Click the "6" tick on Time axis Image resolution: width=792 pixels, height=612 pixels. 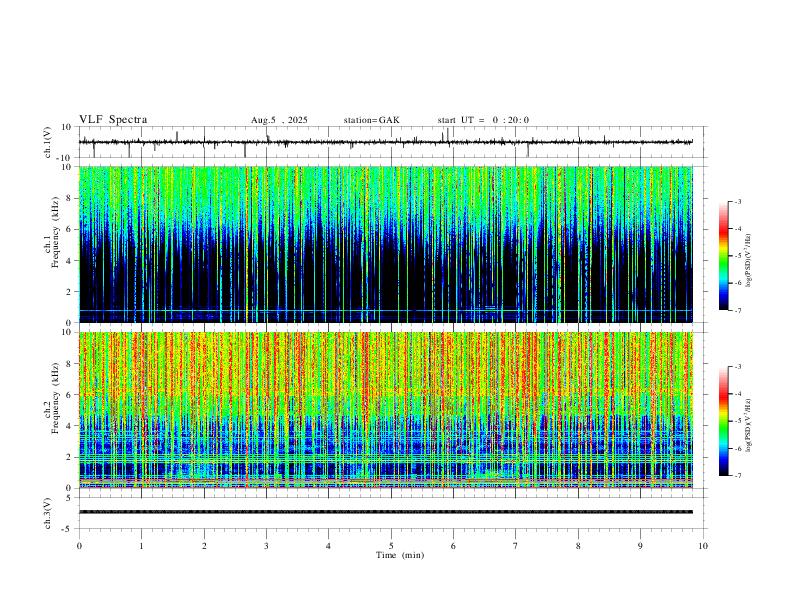[453, 546]
